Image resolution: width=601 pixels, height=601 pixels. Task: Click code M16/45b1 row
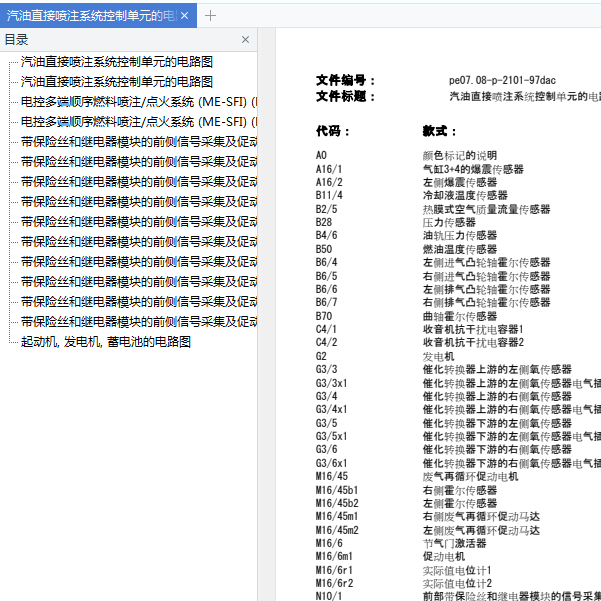point(337,490)
